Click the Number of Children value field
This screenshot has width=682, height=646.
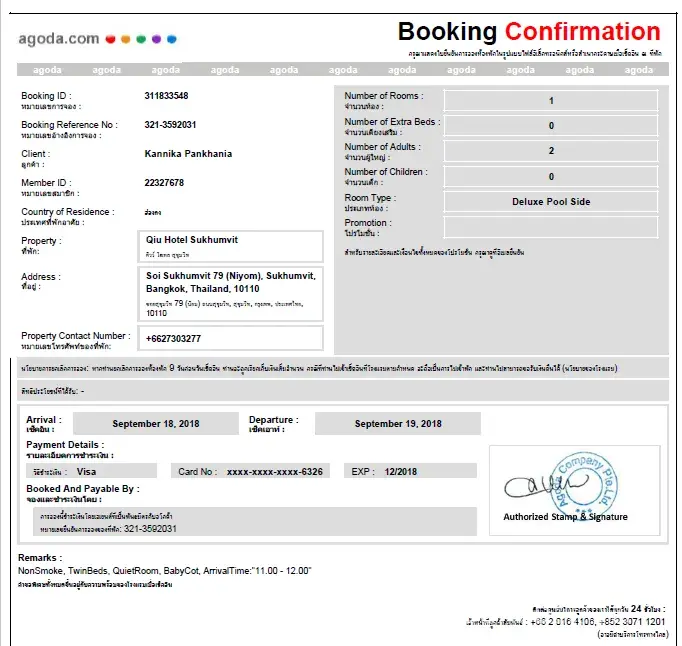click(x=551, y=177)
